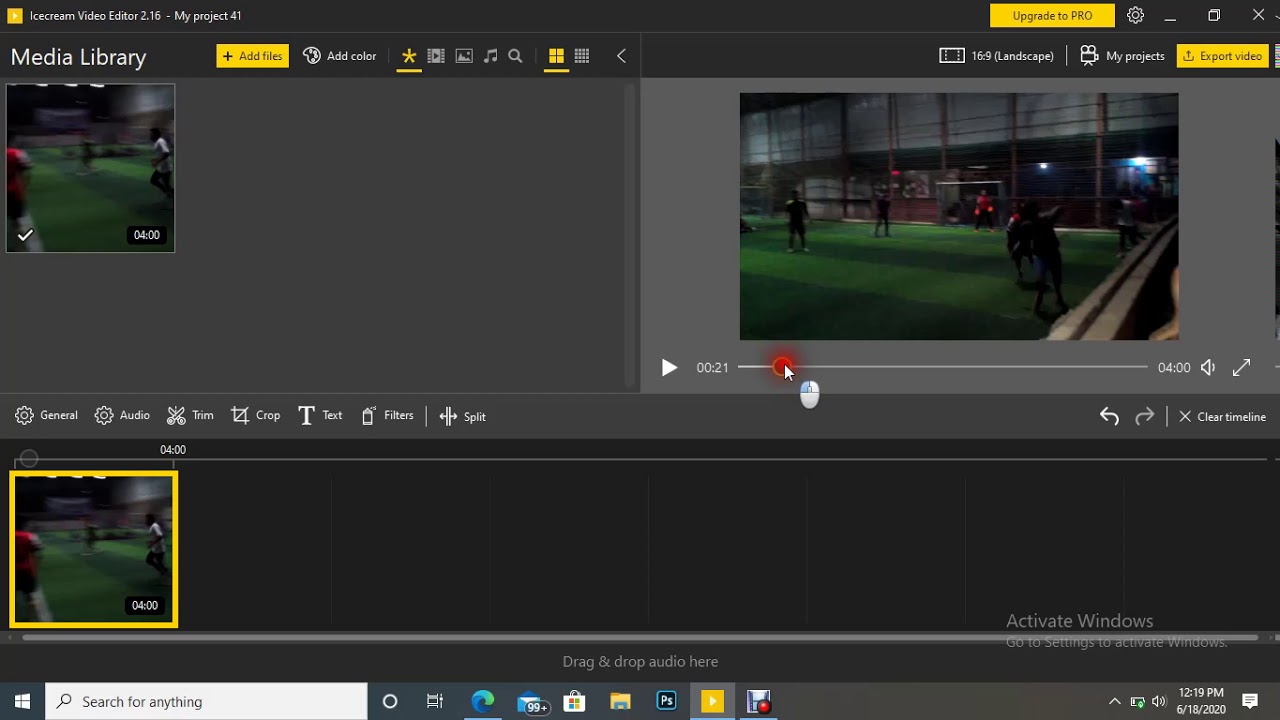Filter library by audio files
The width and height of the screenshot is (1280, 720).
[490, 57]
